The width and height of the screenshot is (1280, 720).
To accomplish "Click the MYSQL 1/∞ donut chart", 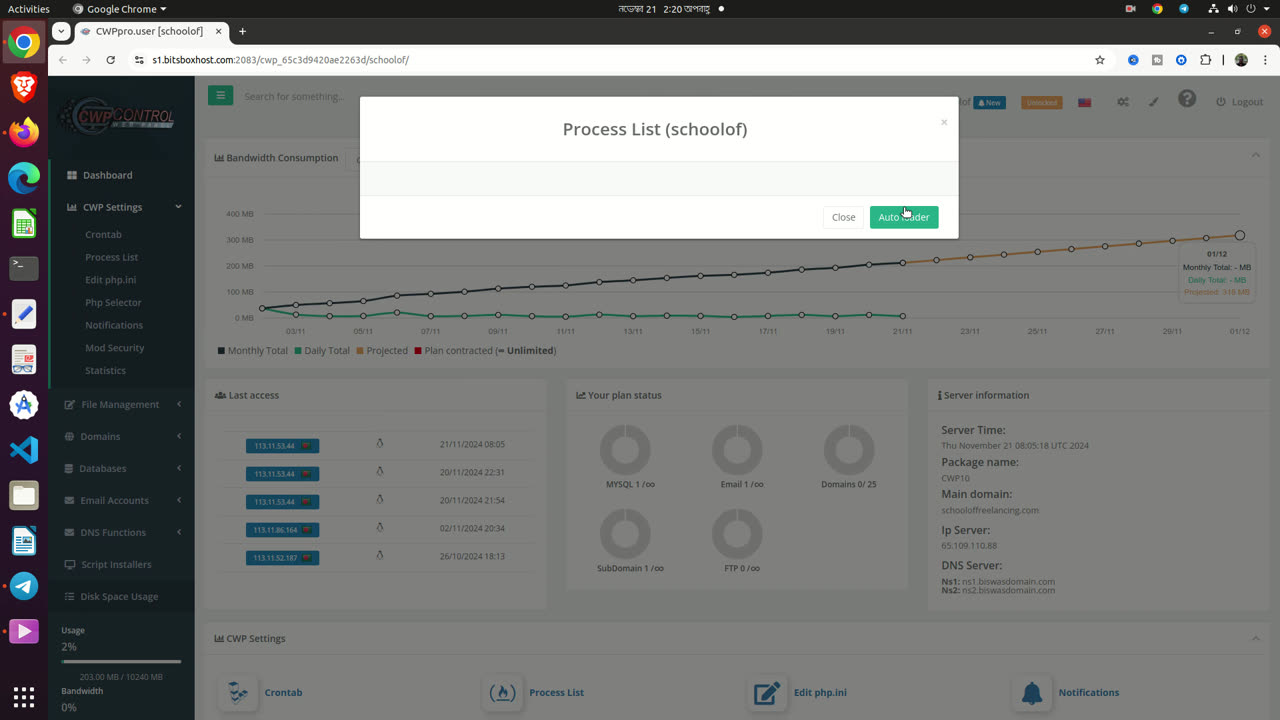I will coord(625,449).
